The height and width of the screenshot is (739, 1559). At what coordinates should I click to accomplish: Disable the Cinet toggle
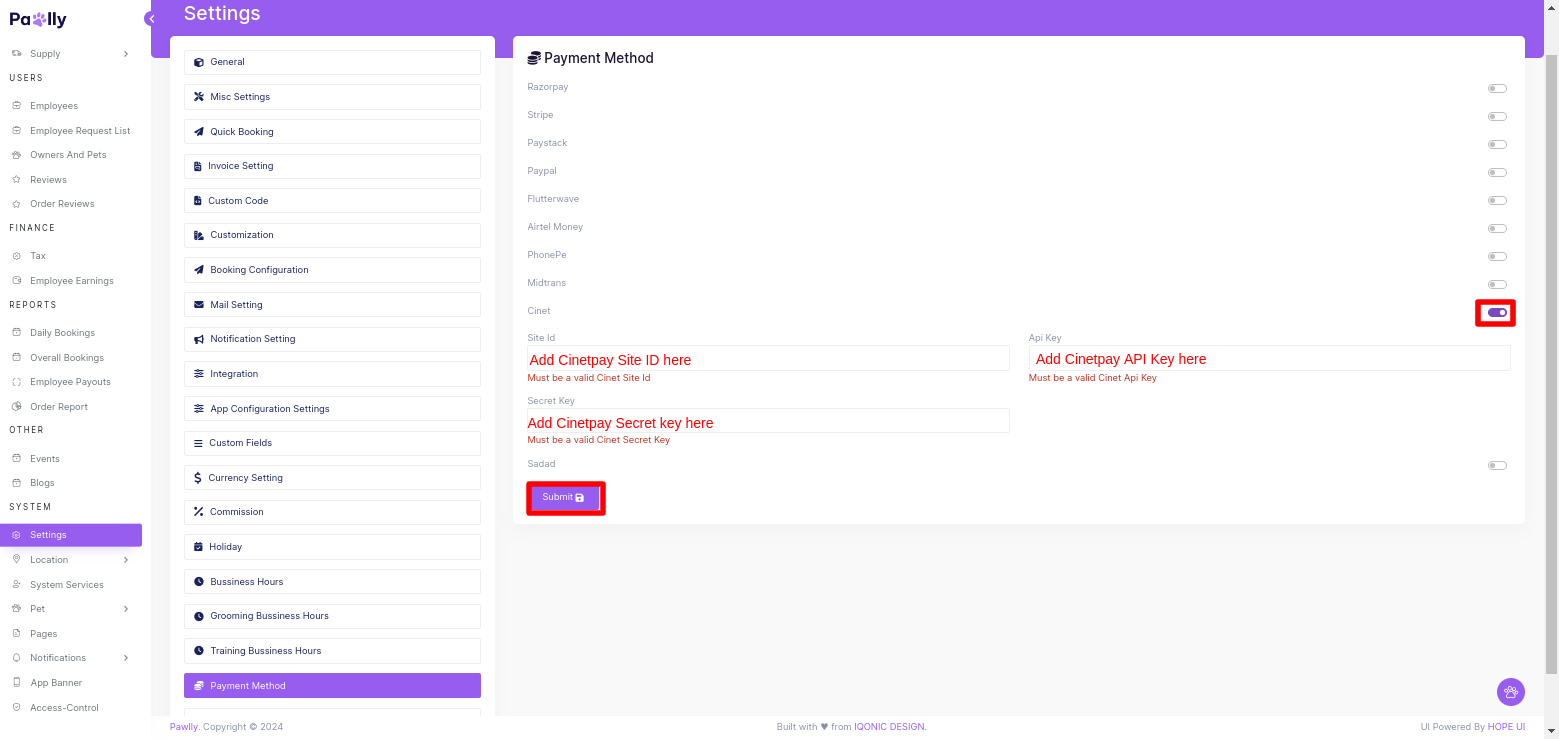tap(1497, 312)
